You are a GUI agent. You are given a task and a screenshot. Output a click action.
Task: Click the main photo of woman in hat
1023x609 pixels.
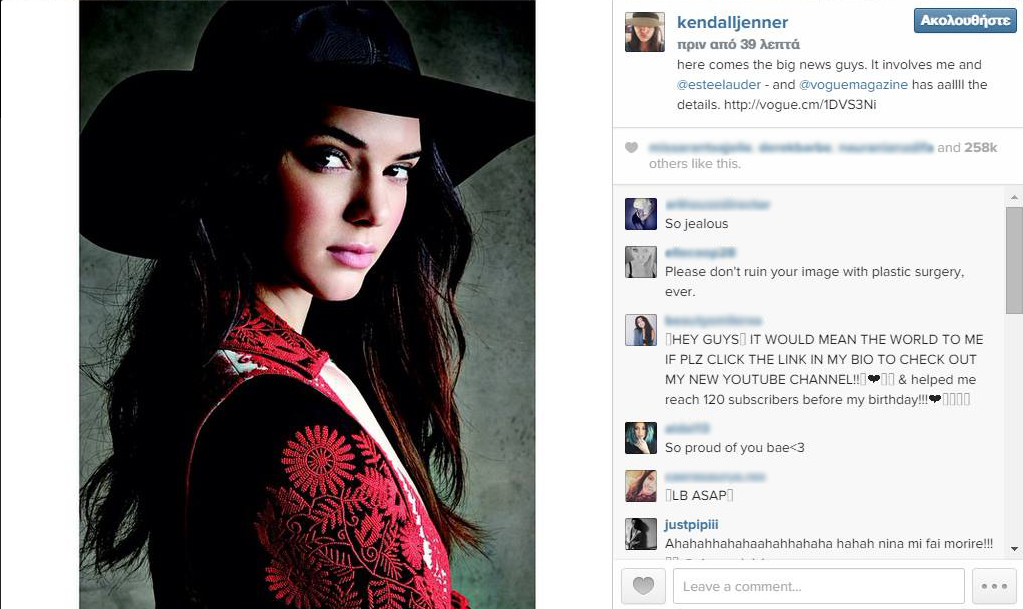point(307,304)
